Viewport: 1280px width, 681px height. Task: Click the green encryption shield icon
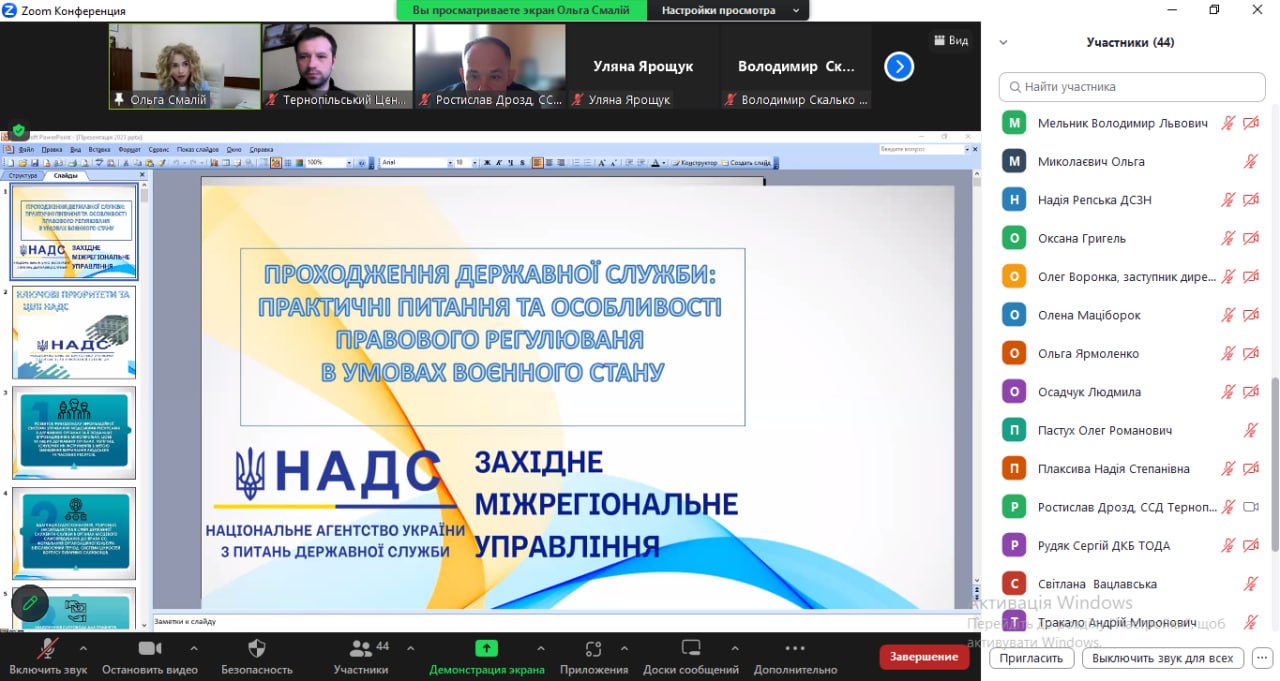[x=18, y=131]
